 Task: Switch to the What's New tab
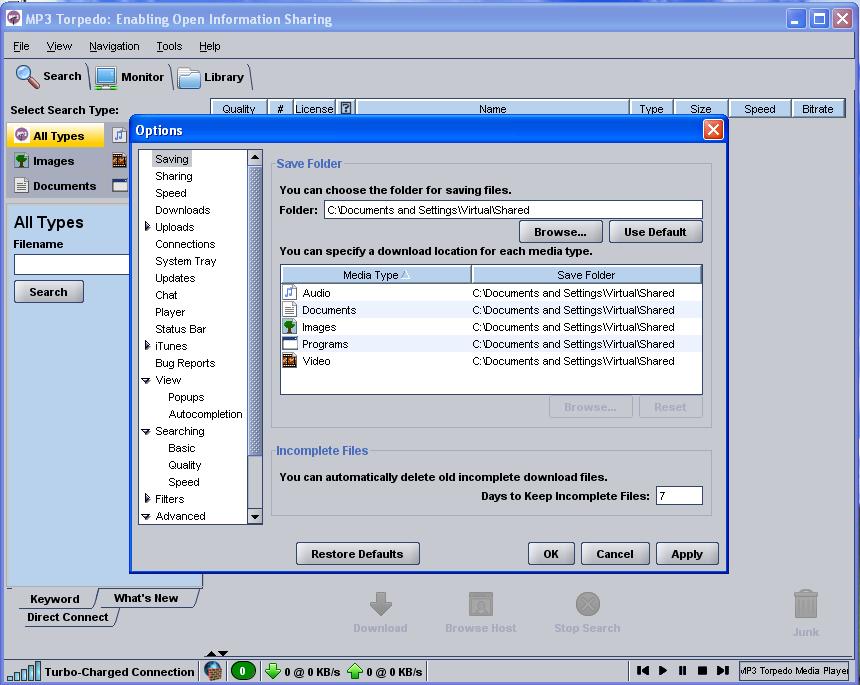[146, 598]
